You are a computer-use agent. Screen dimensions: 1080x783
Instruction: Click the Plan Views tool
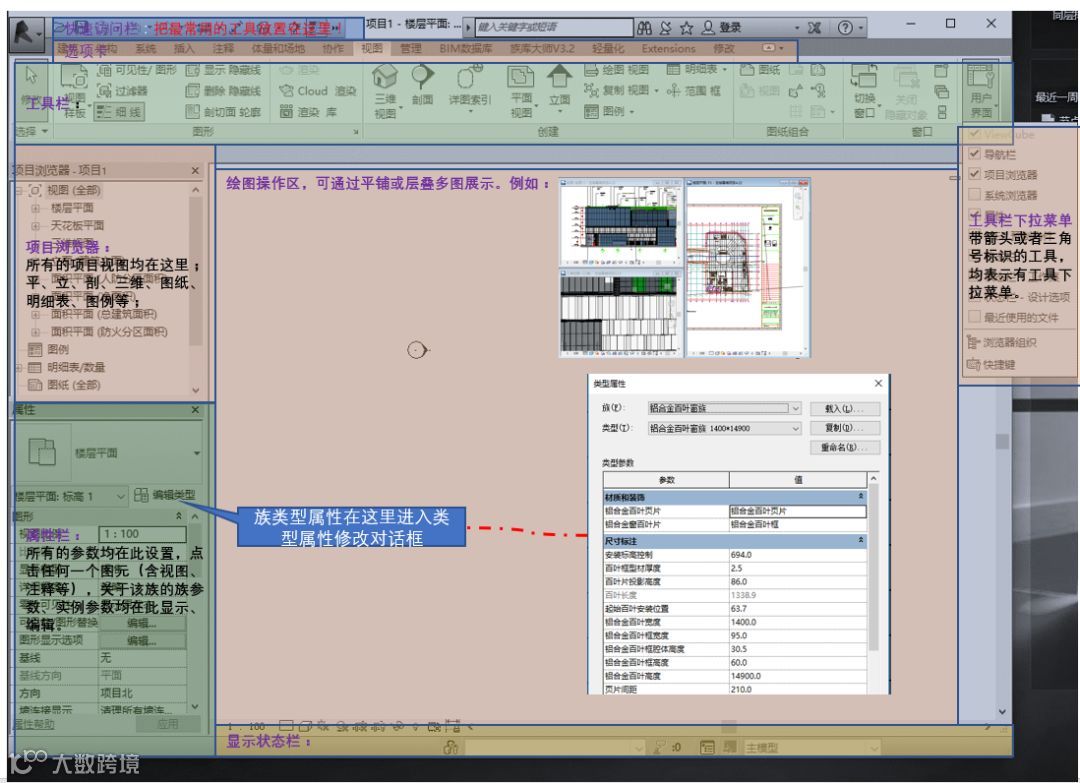[521, 92]
